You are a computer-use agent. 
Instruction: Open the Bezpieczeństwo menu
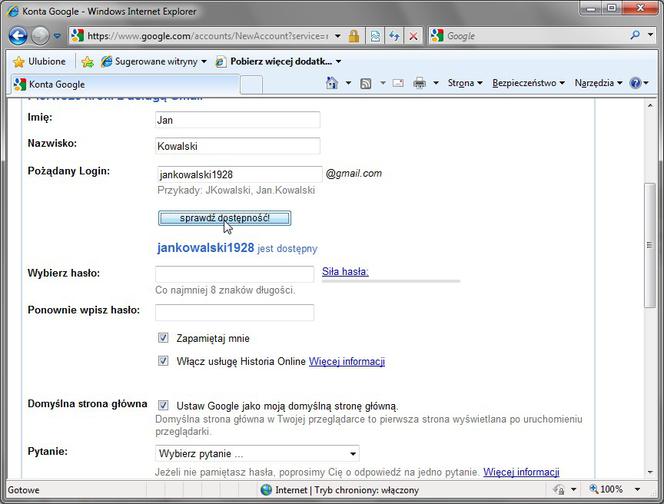click(x=528, y=83)
